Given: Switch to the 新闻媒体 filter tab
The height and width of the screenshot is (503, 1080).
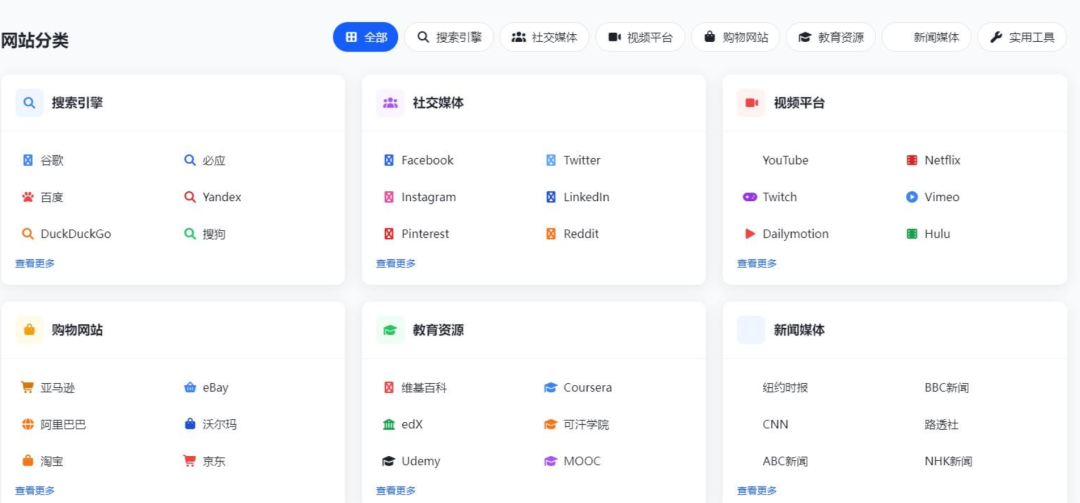Looking at the screenshot, I should click(x=926, y=37).
